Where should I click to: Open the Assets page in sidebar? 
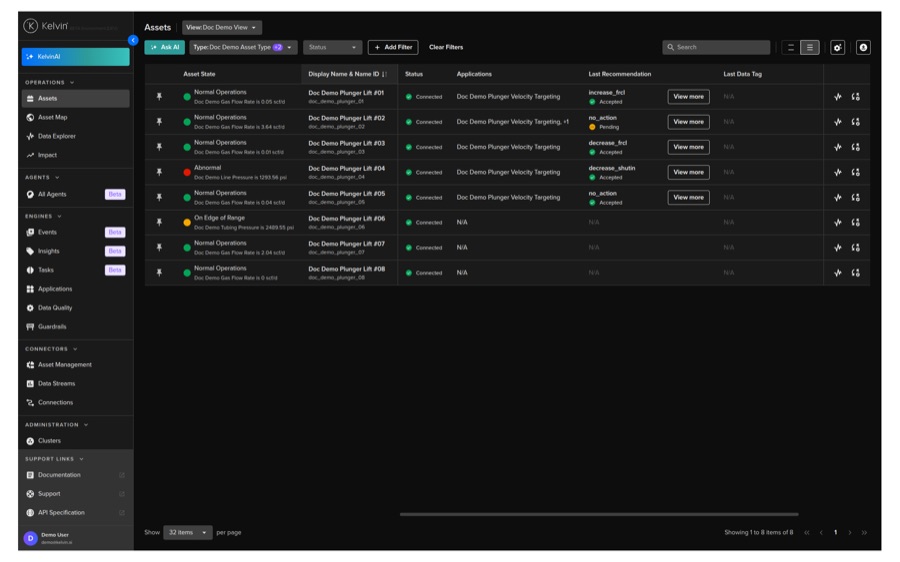pos(76,99)
